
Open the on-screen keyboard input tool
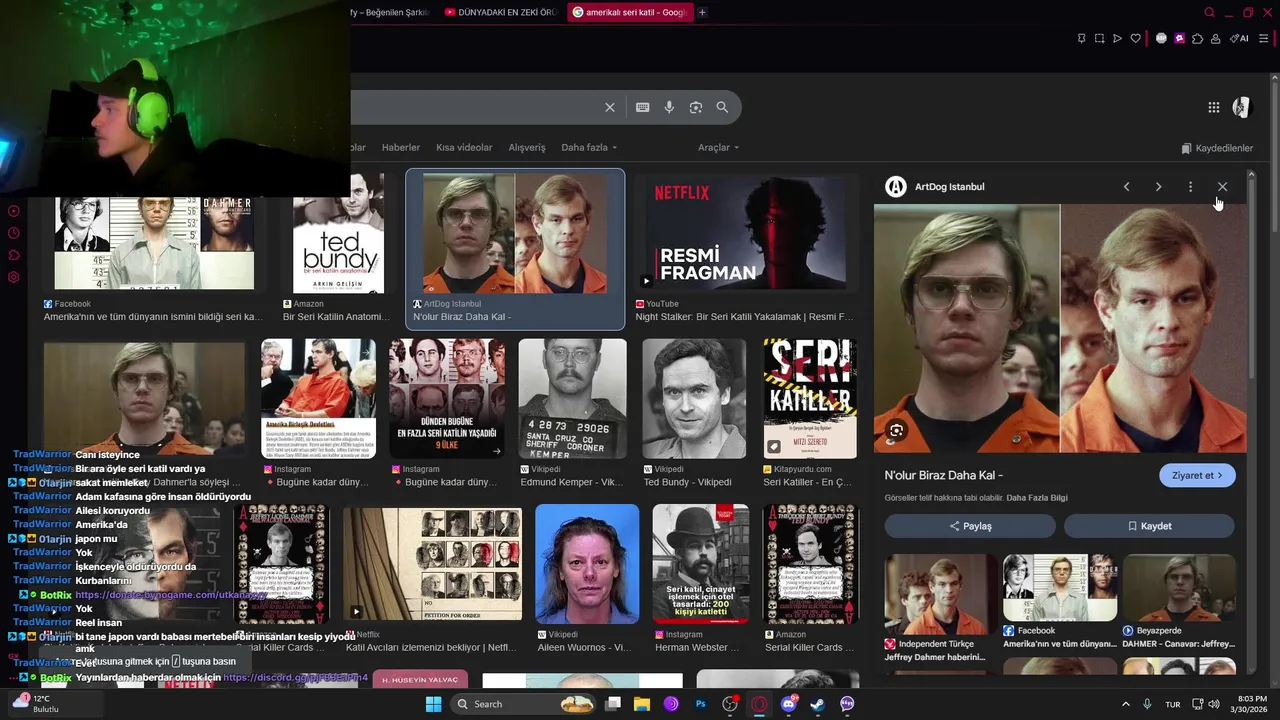(642, 107)
